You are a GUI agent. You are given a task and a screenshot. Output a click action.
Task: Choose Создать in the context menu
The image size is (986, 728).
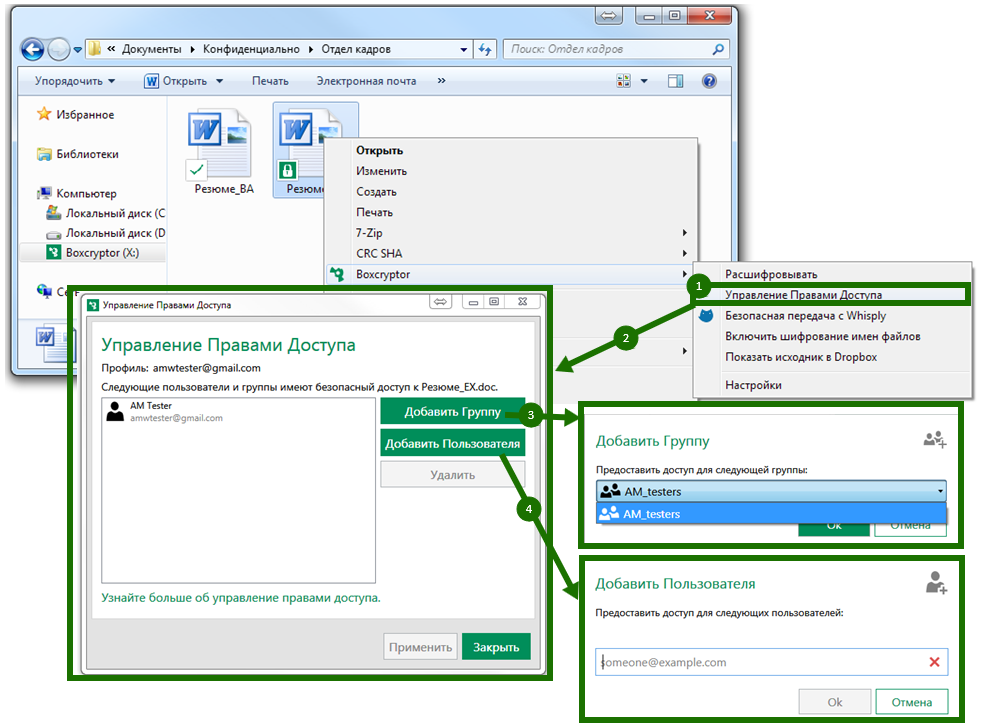tap(511, 192)
